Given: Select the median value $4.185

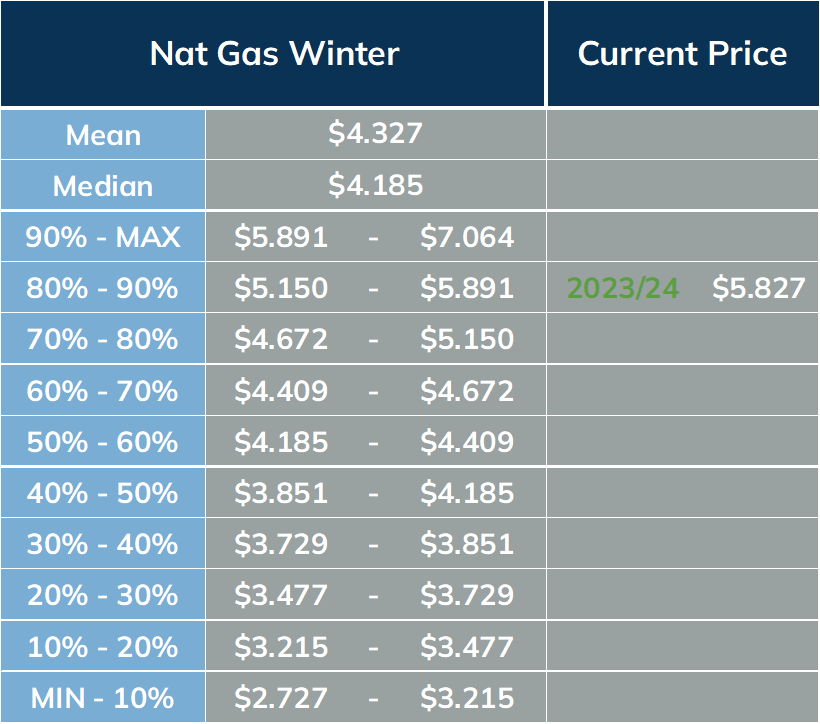Looking at the screenshot, I should pyautogui.click(x=375, y=185).
